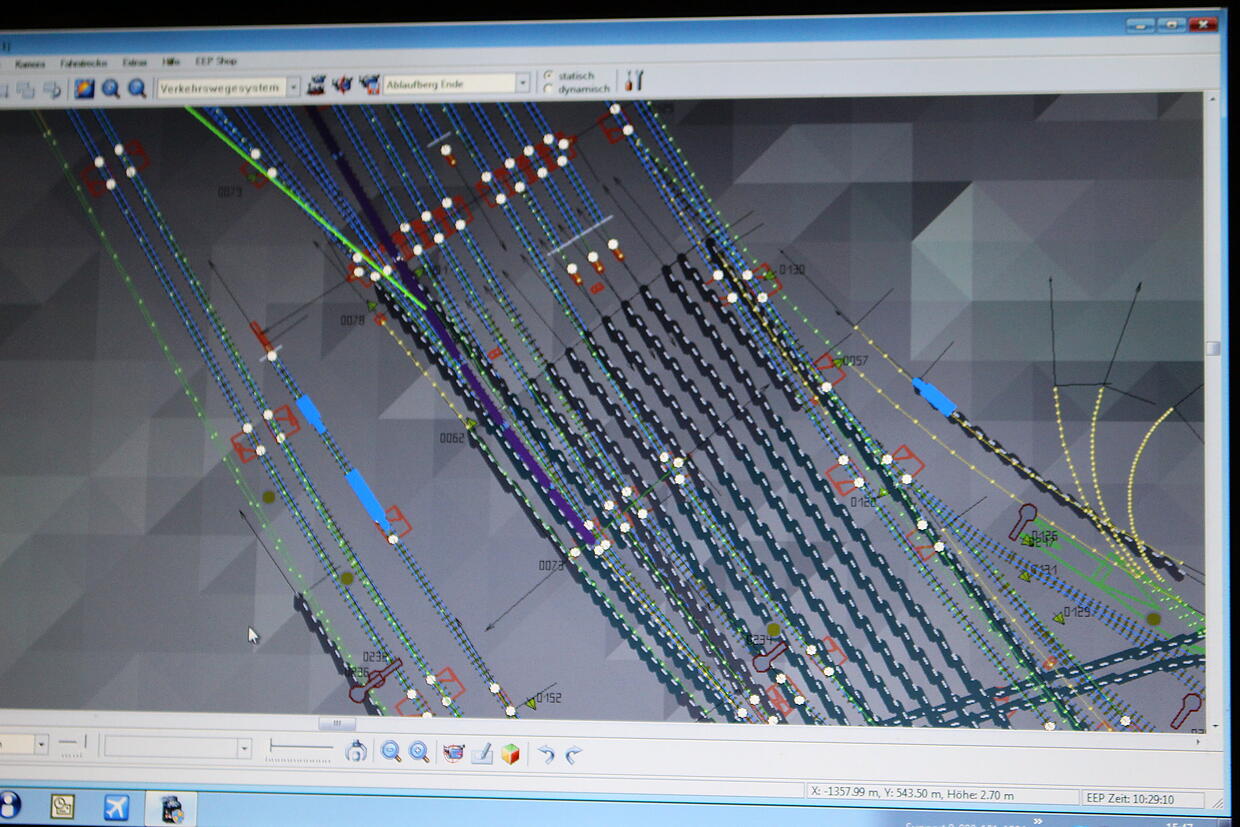Click the zoom out magnifier in bottom toolbar
The image size is (1240, 827).
pos(391,752)
